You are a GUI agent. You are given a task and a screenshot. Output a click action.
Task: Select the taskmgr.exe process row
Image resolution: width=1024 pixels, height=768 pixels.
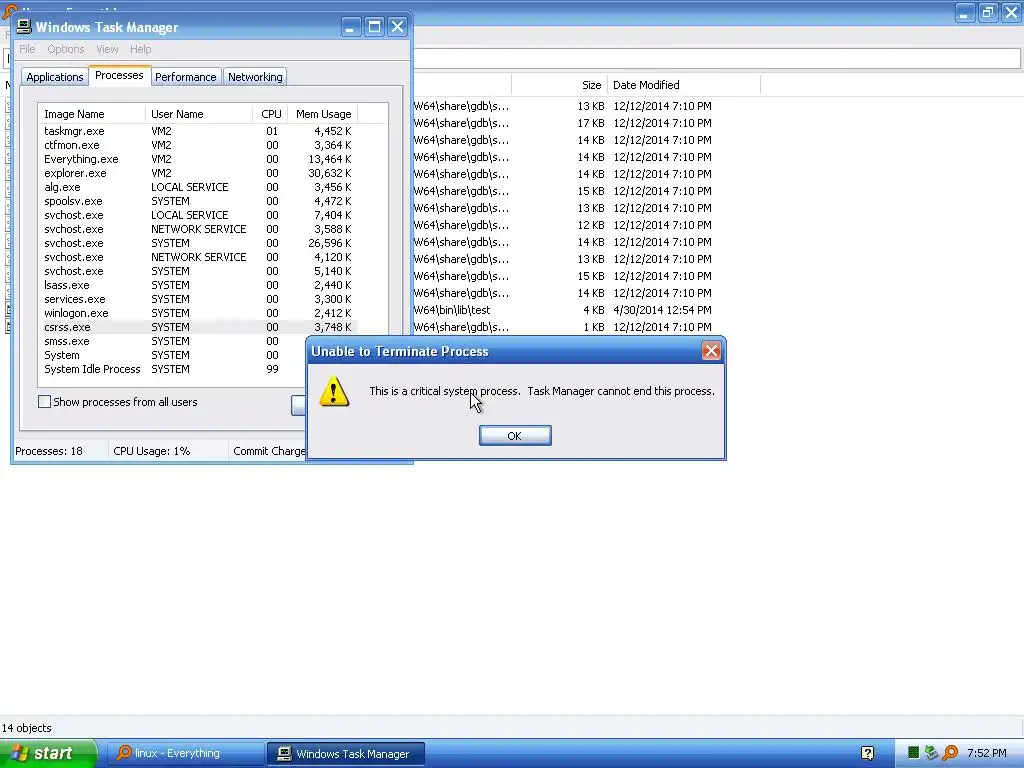pyautogui.click(x=198, y=131)
